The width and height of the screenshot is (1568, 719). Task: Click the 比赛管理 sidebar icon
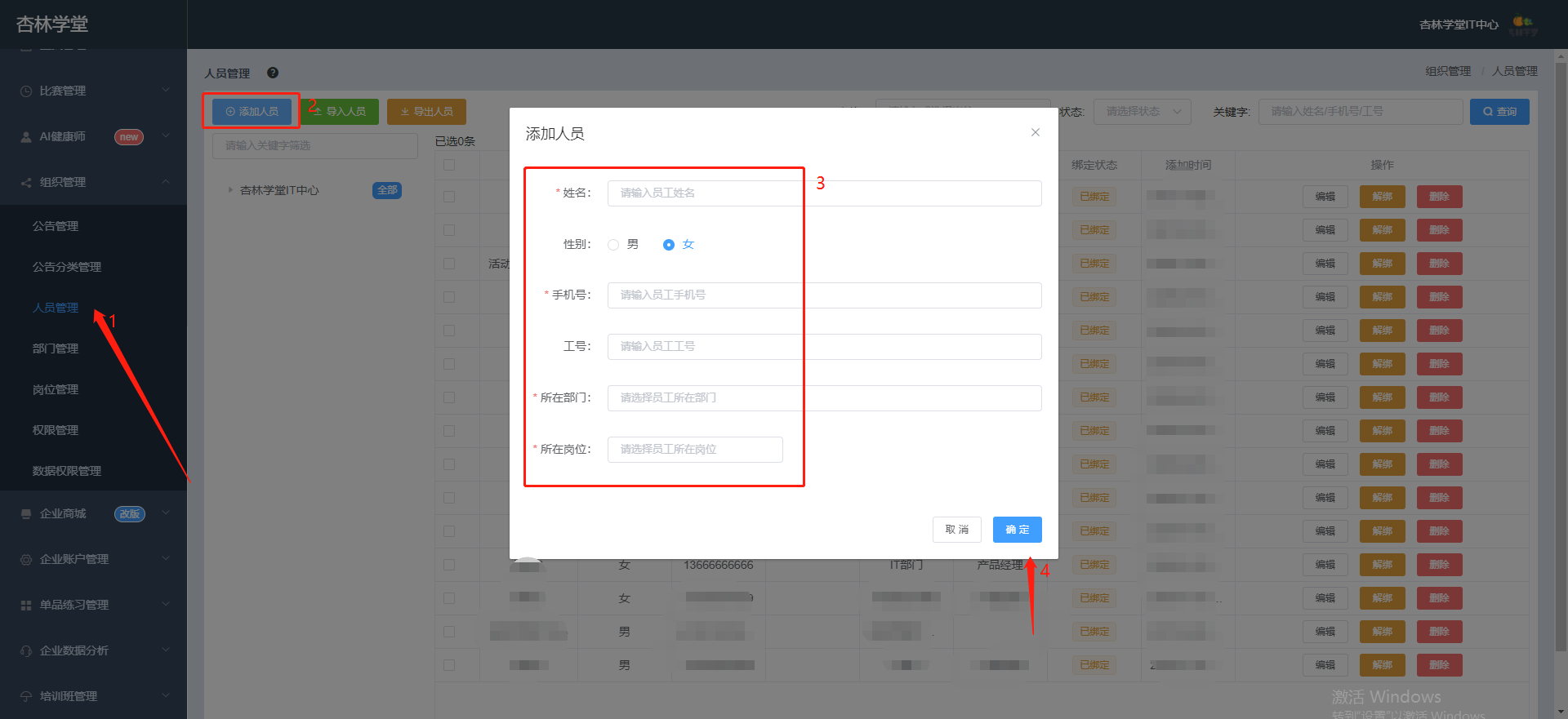pyautogui.click(x=26, y=91)
